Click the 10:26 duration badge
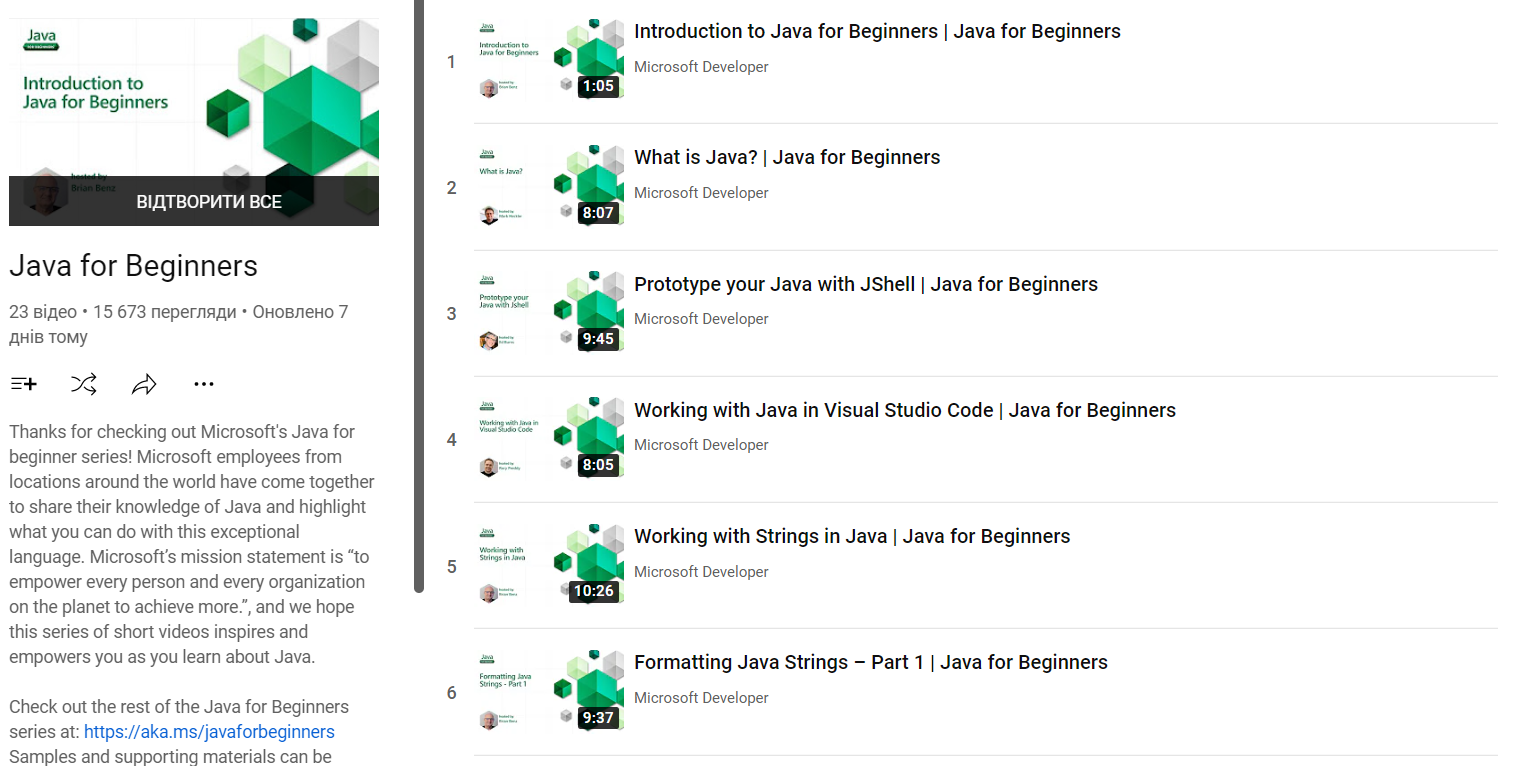Viewport: 1521px width, 766px height. 594,591
